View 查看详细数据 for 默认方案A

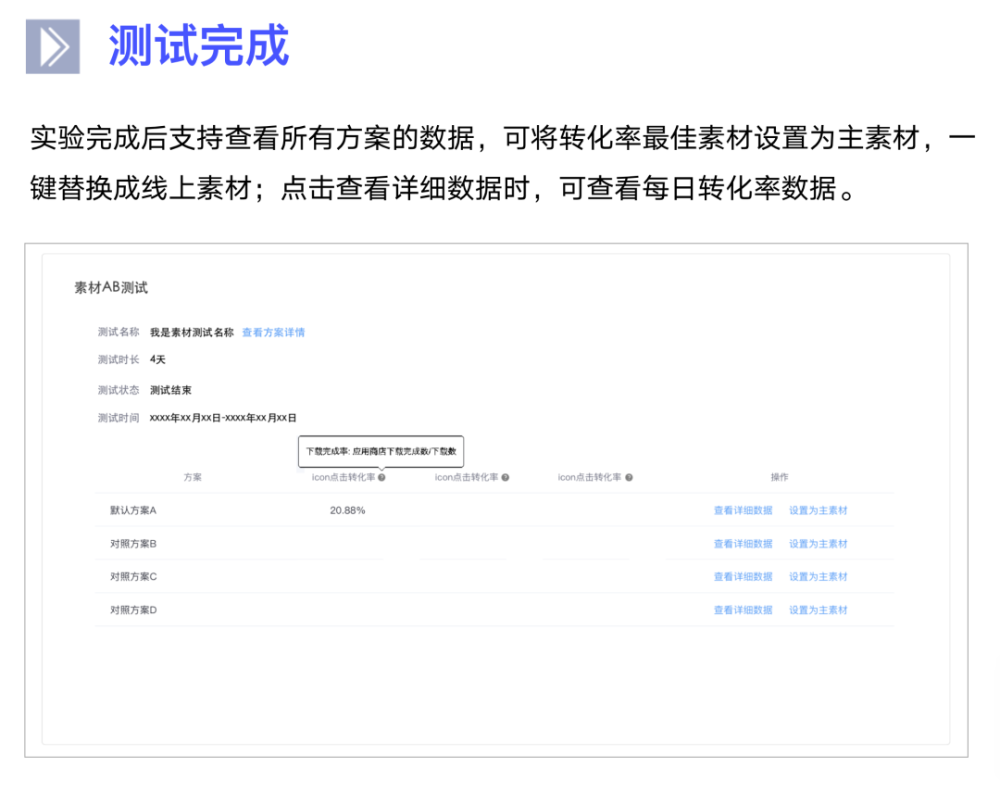click(743, 510)
